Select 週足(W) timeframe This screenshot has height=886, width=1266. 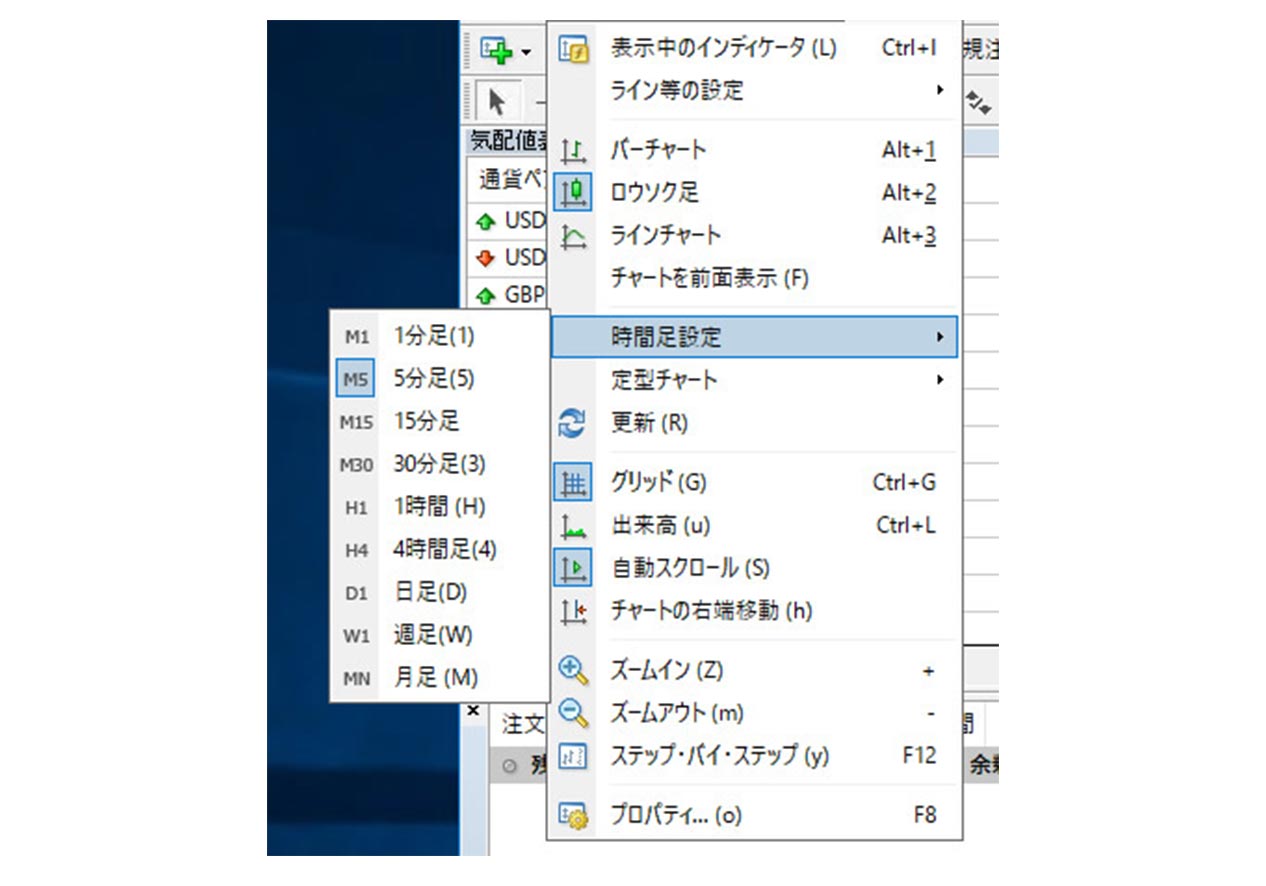tap(439, 635)
